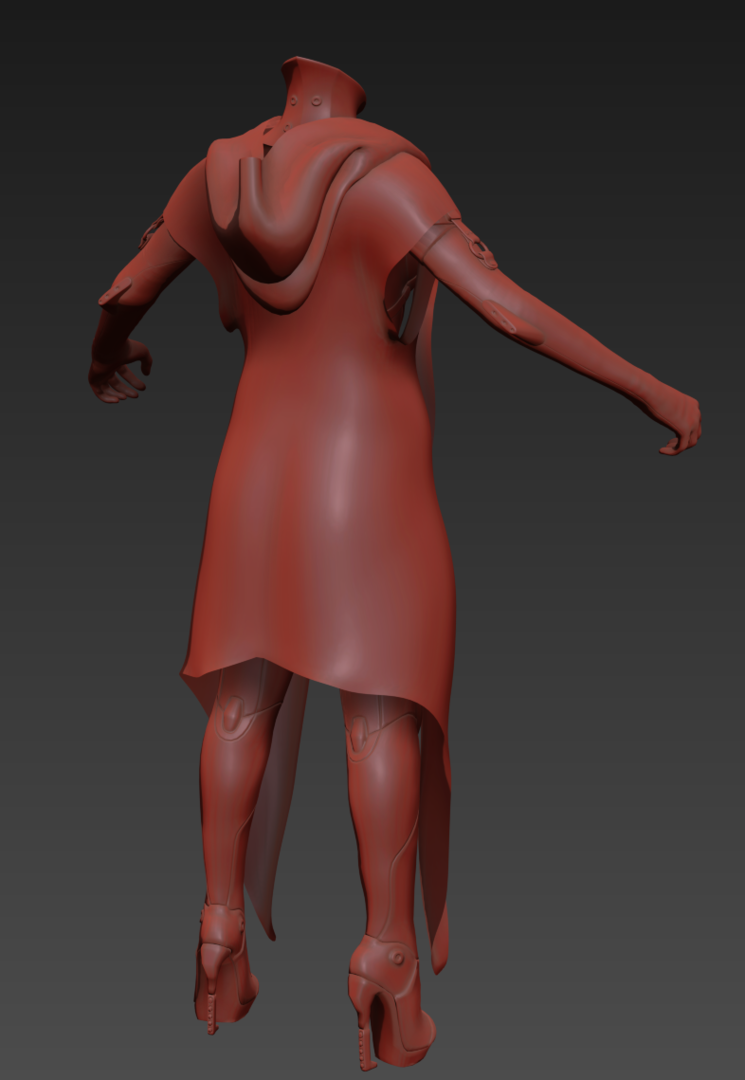745x1080 pixels.
Task: Click the strap buckle on the right upper arm
Action: coord(476,245)
